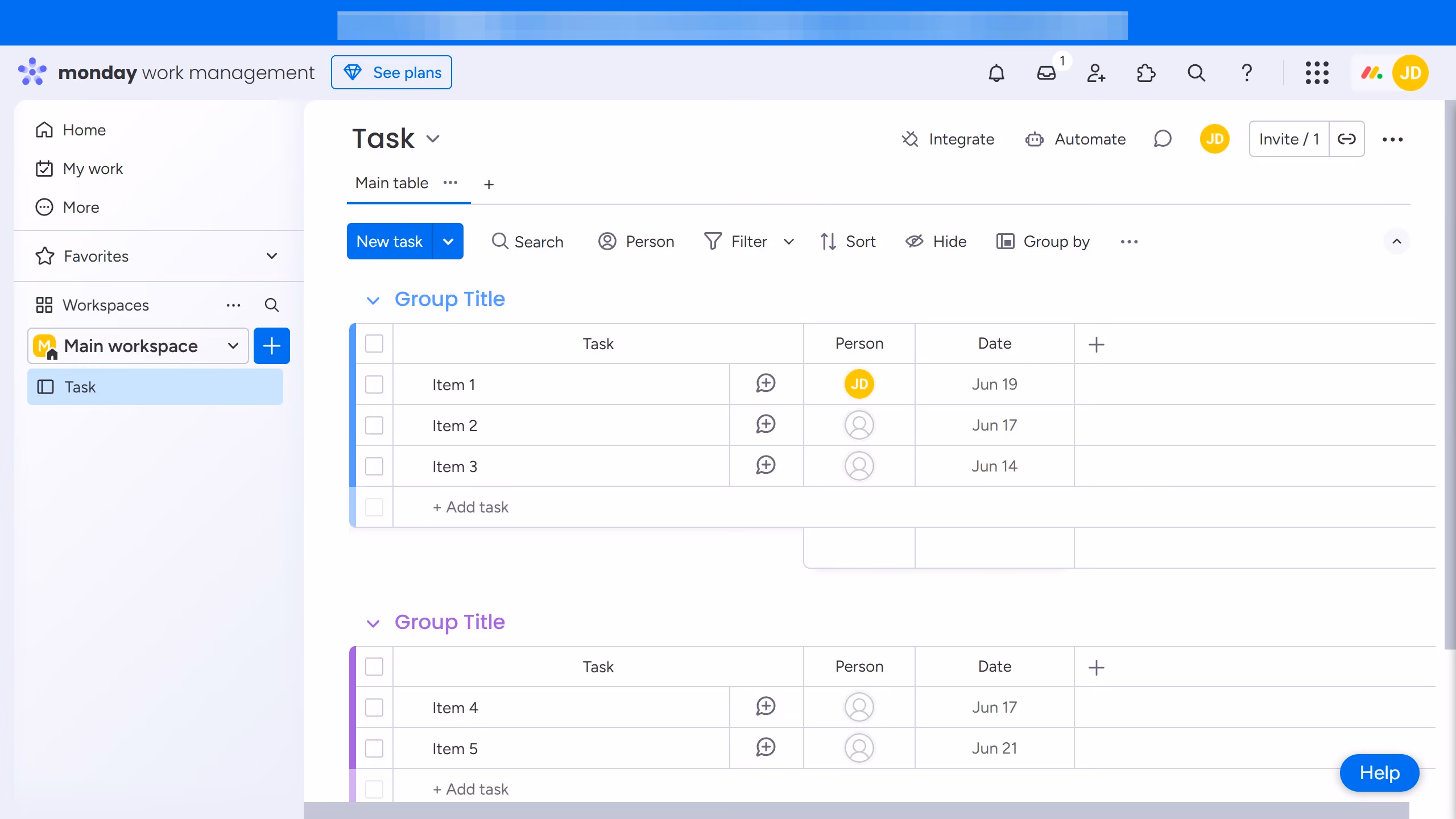Open Main table tab options dots

(450, 183)
